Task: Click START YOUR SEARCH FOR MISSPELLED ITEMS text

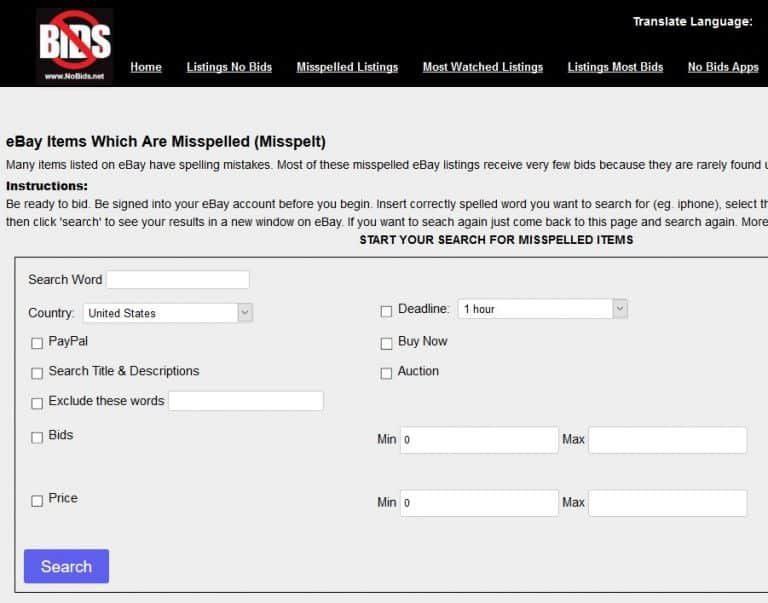Action: tap(496, 240)
